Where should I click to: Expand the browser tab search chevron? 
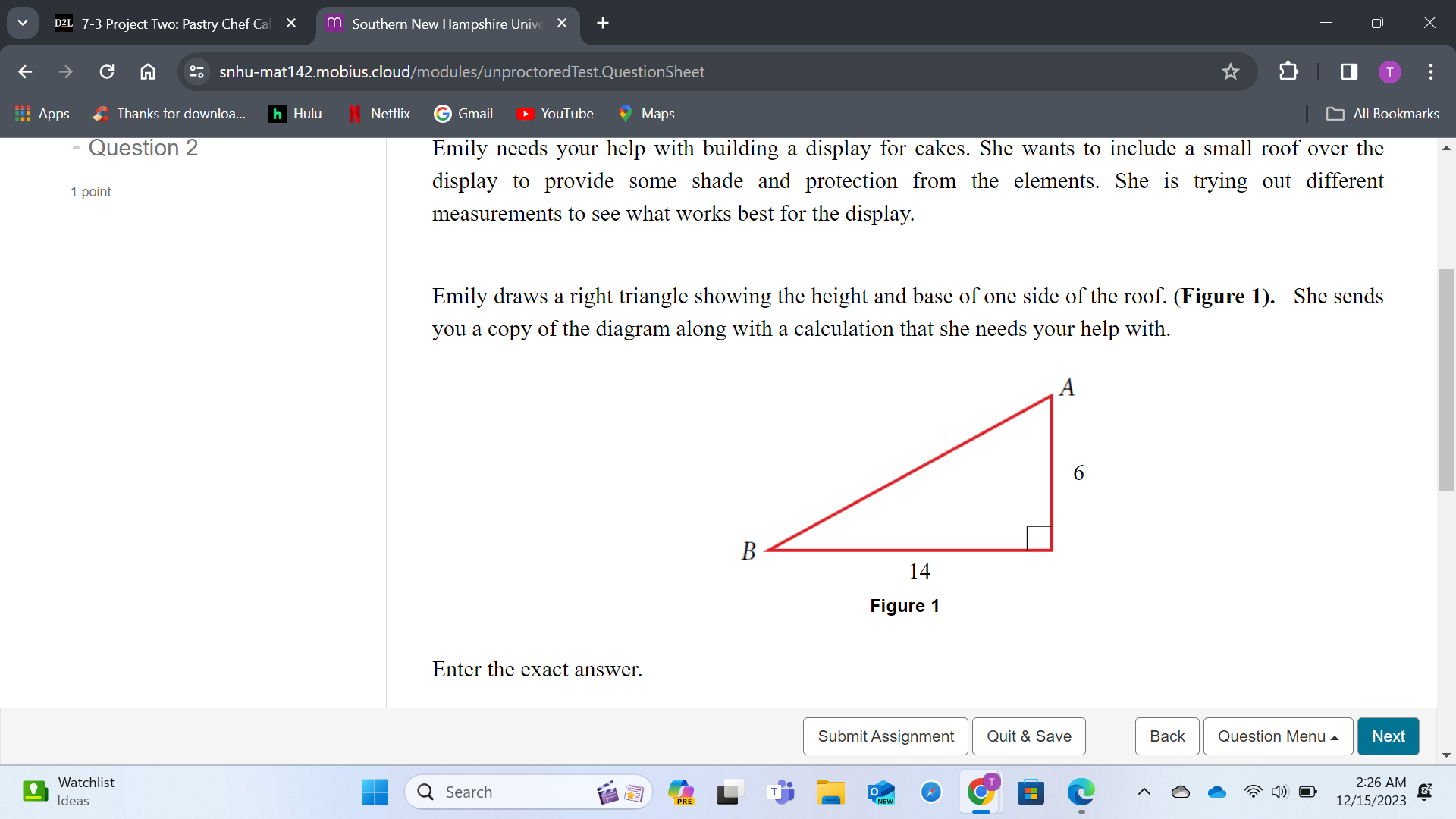[x=22, y=22]
